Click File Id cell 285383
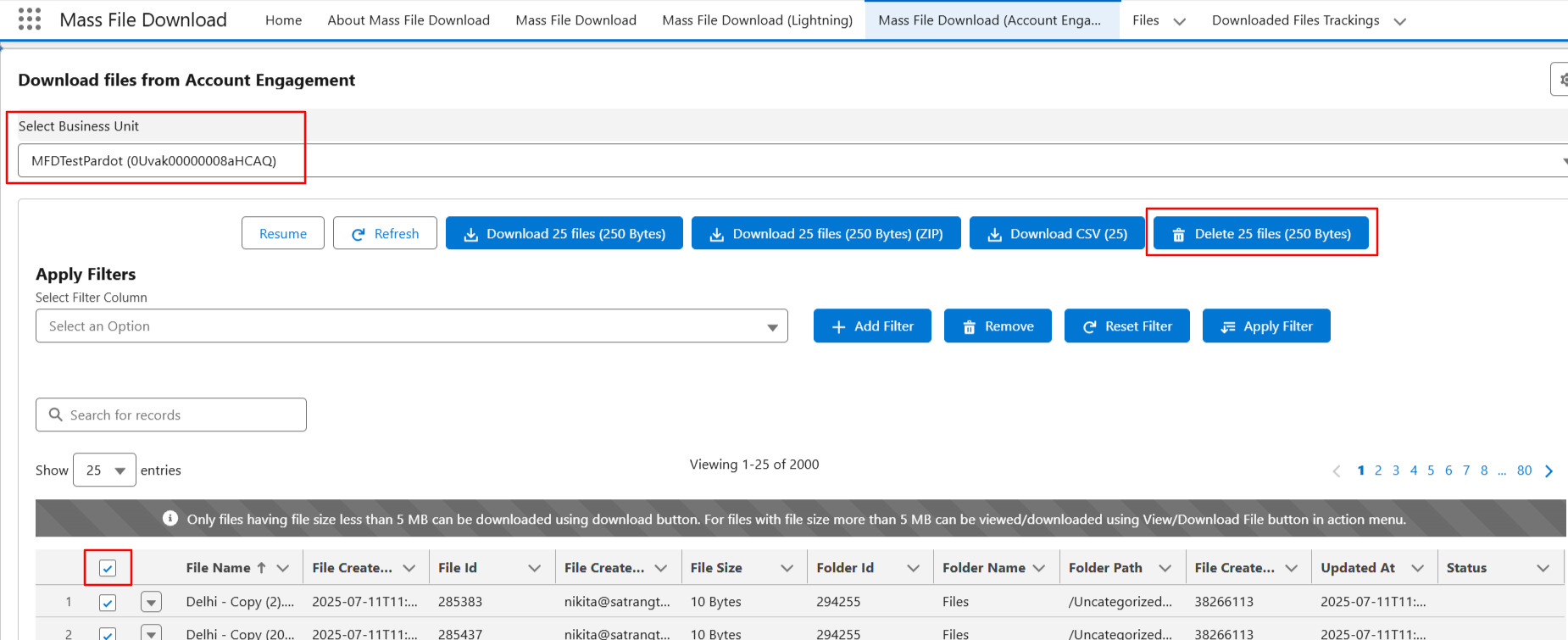The image size is (1568, 640). [x=460, y=602]
